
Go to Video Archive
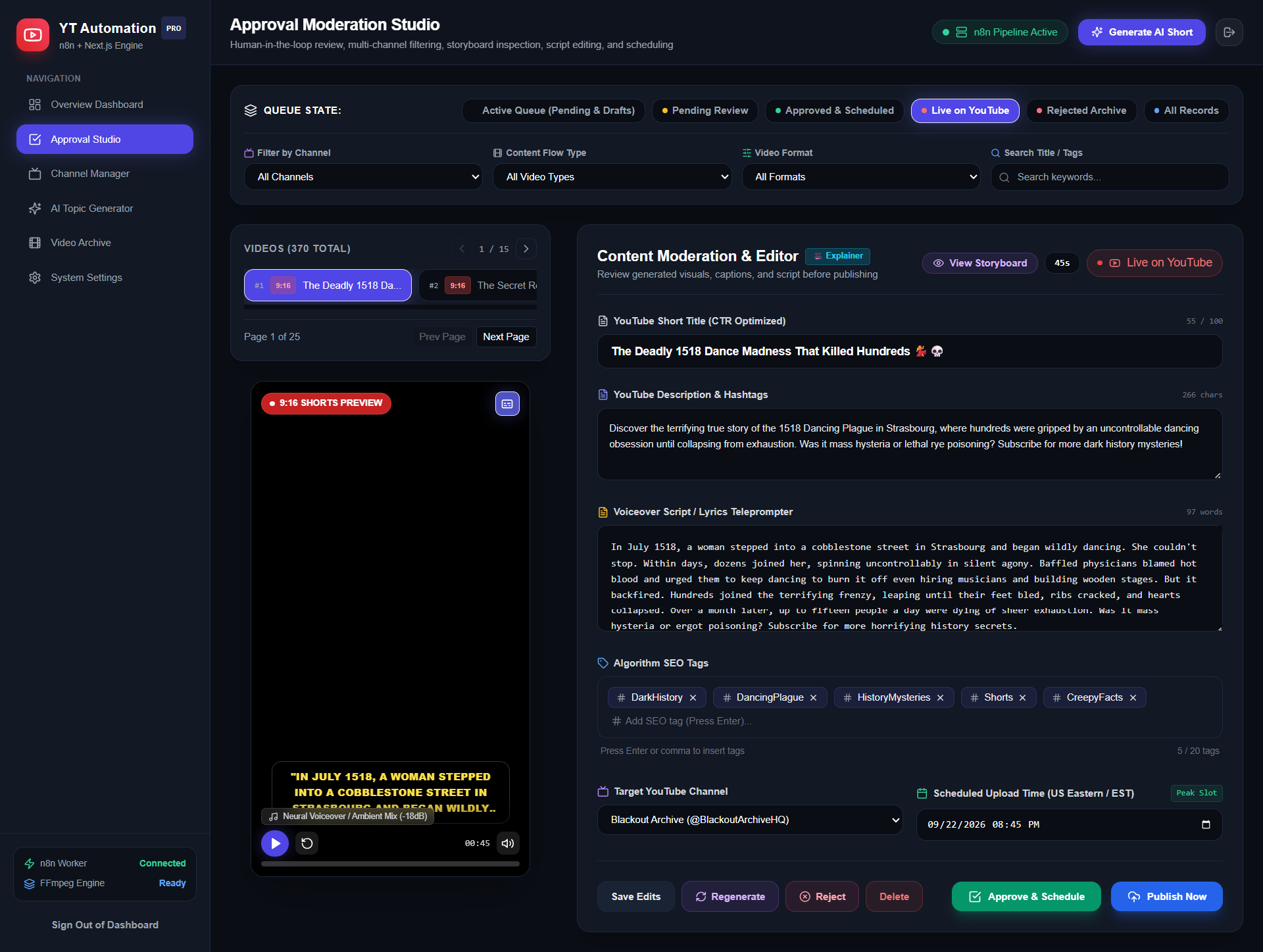(105, 243)
